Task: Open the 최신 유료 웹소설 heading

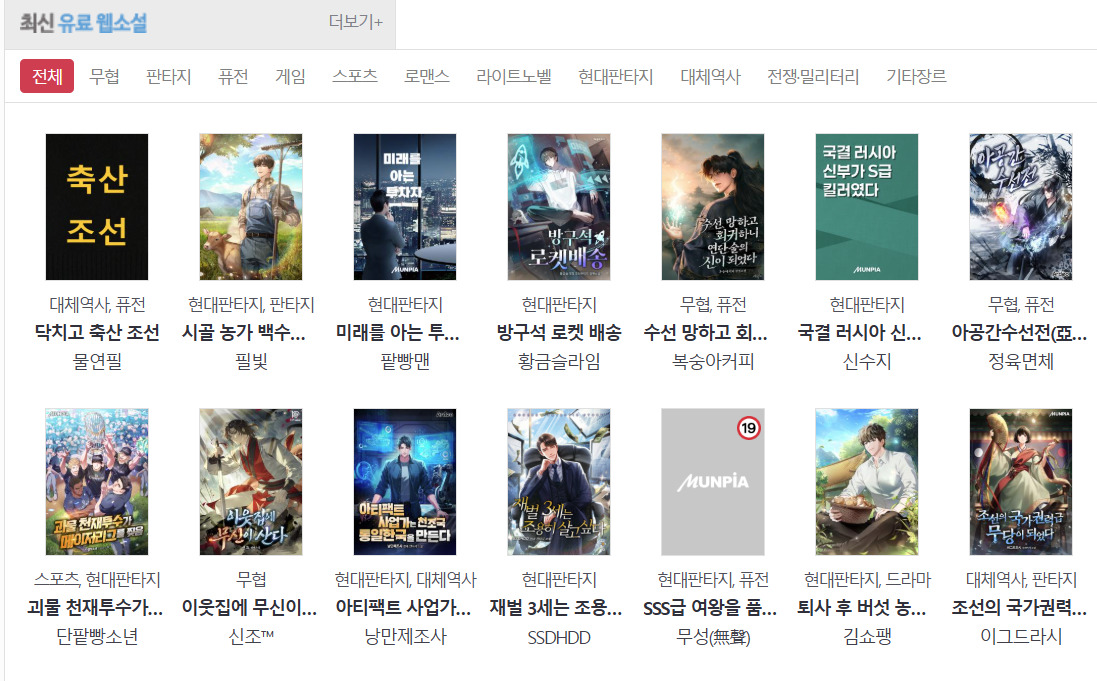Action: pyautogui.click(x=83, y=22)
